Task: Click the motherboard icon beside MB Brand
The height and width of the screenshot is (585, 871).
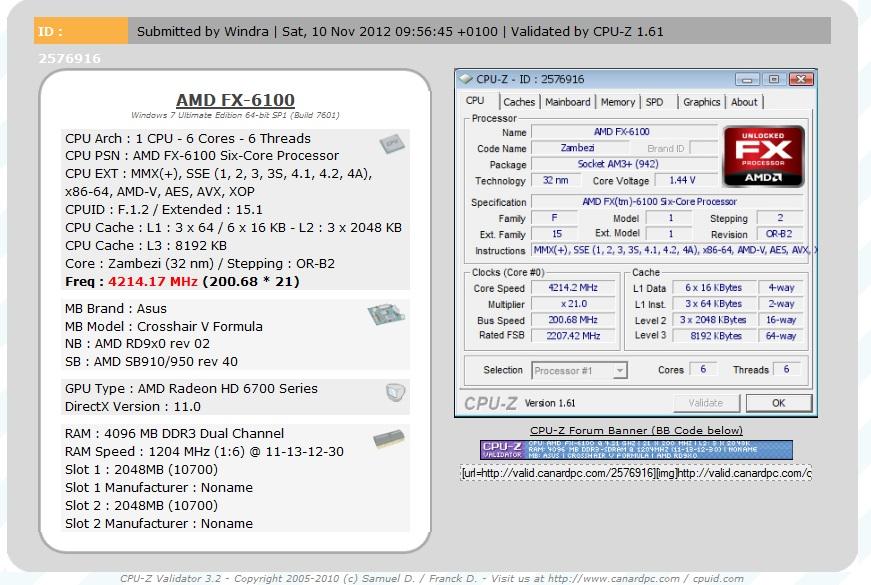Action: (x=386, y=314)
